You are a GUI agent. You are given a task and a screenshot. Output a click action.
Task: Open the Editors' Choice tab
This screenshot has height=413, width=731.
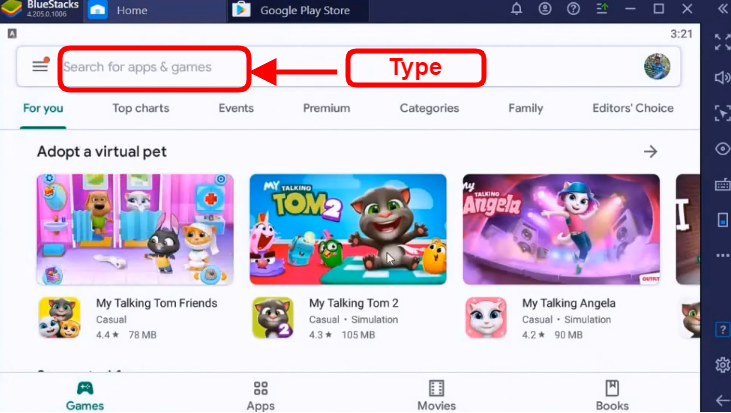633,108
